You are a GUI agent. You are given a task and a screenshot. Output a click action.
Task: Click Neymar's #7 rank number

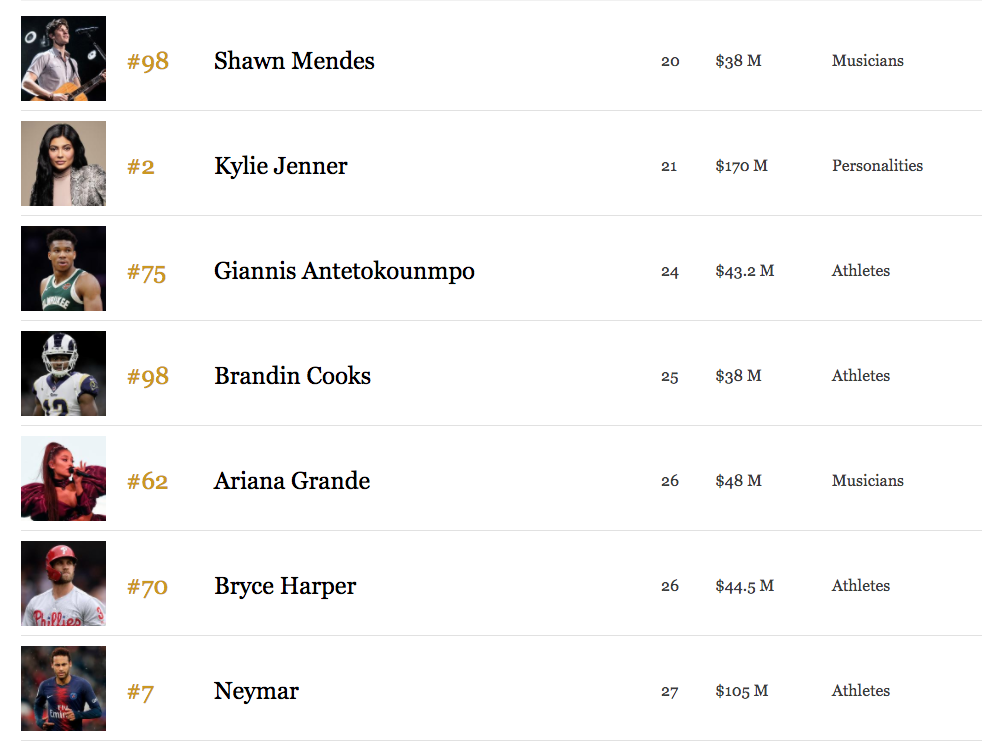pos(141,692)
